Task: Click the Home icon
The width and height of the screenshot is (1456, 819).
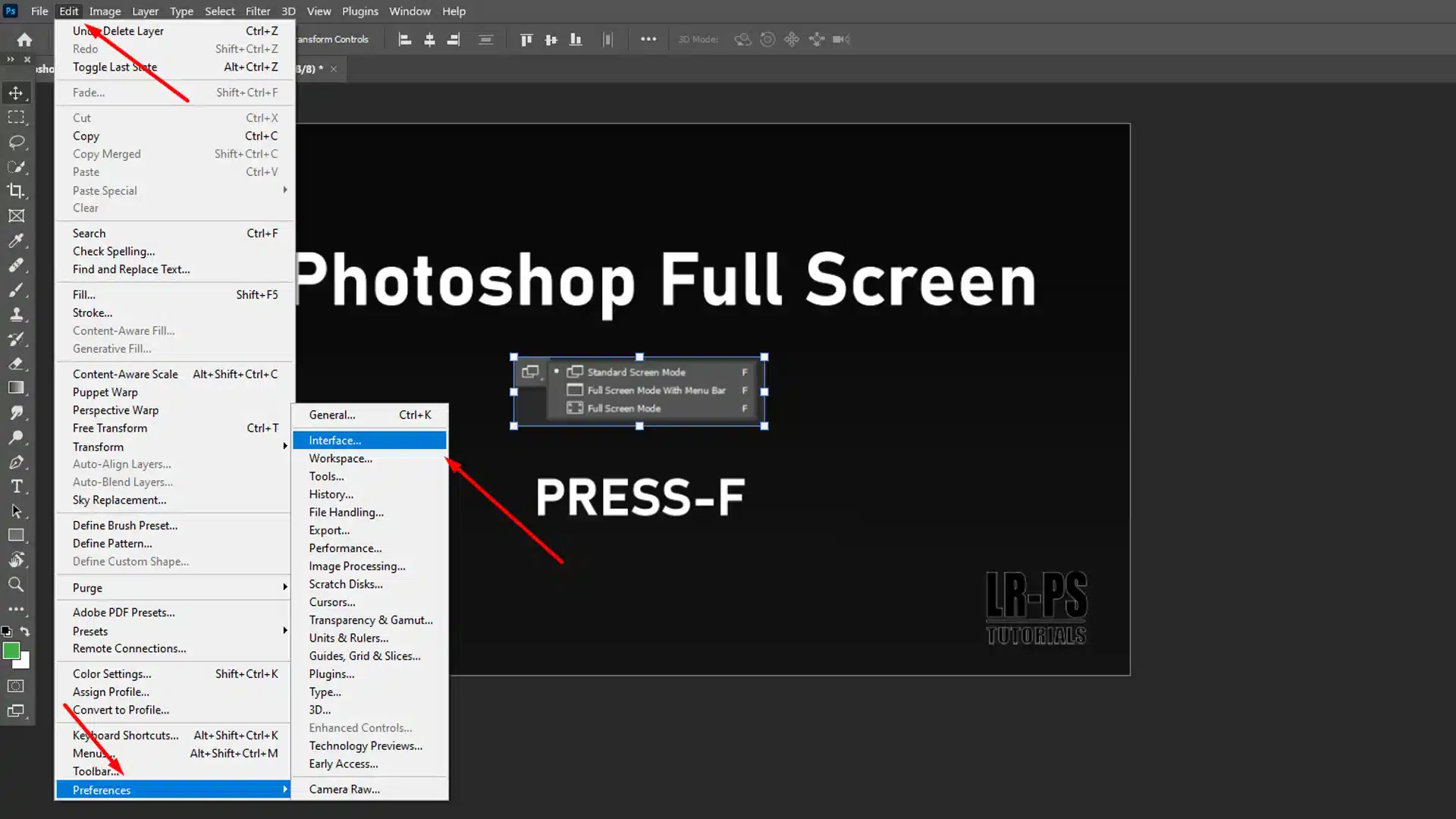Action: 24,39
